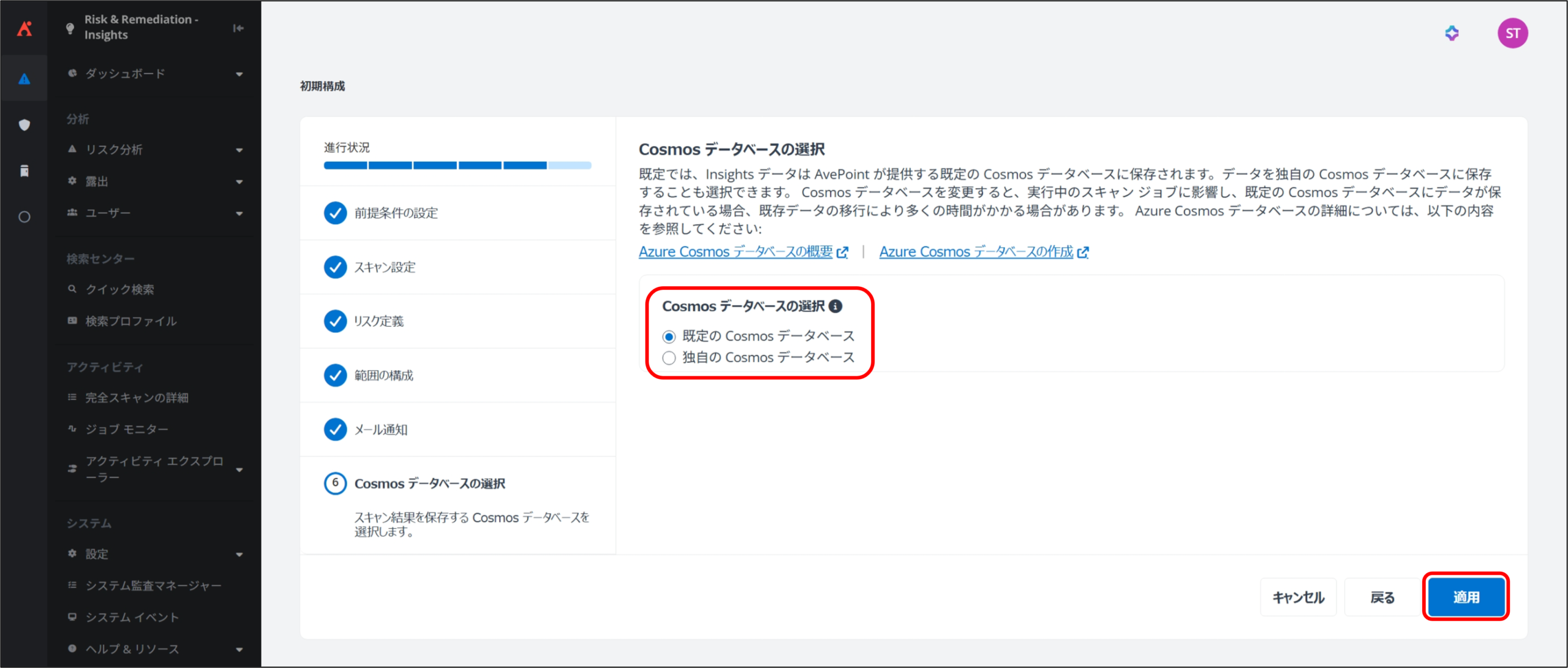This screenshot has width=1568, height=668.
Task: Go to the スキャン設定 wizard step
Action: pos(385,267)
